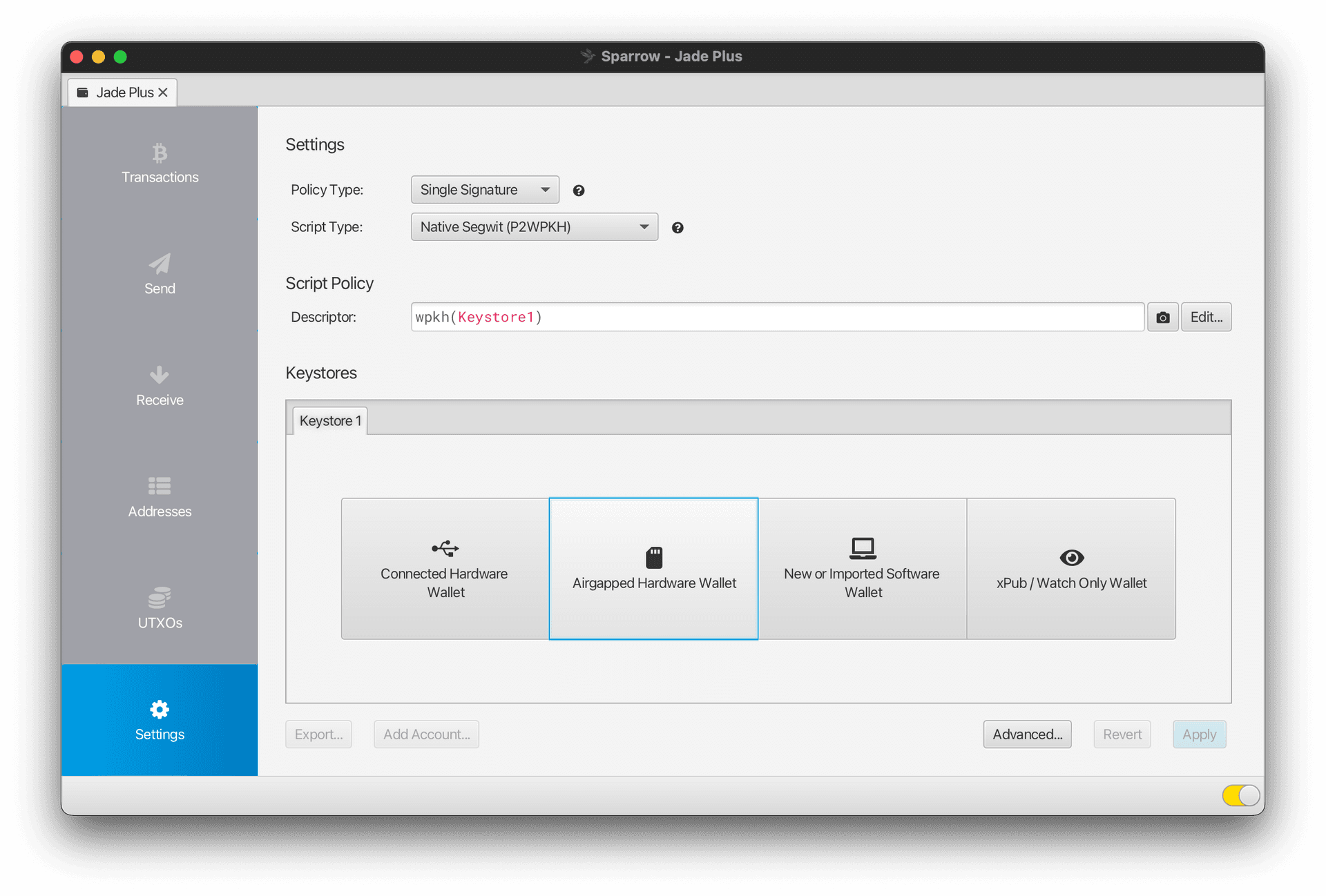Choose New or Imported Software Wallet
This screenshot has width=1326, height=896.
(863, 569)
